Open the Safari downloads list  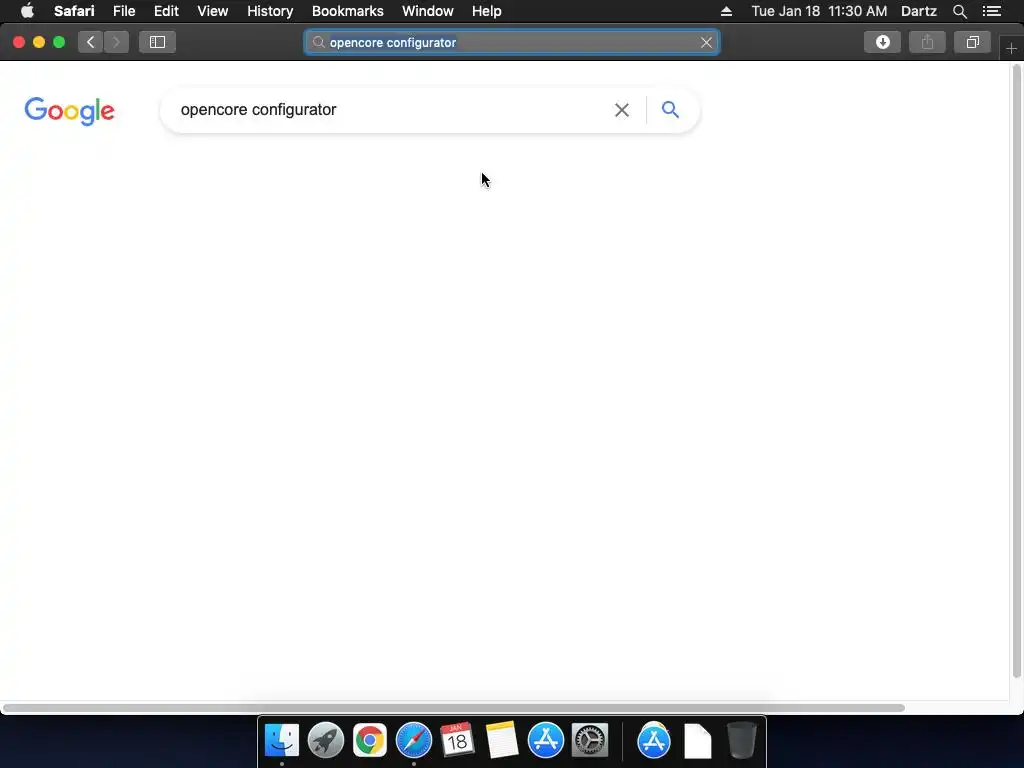(882, 42)
